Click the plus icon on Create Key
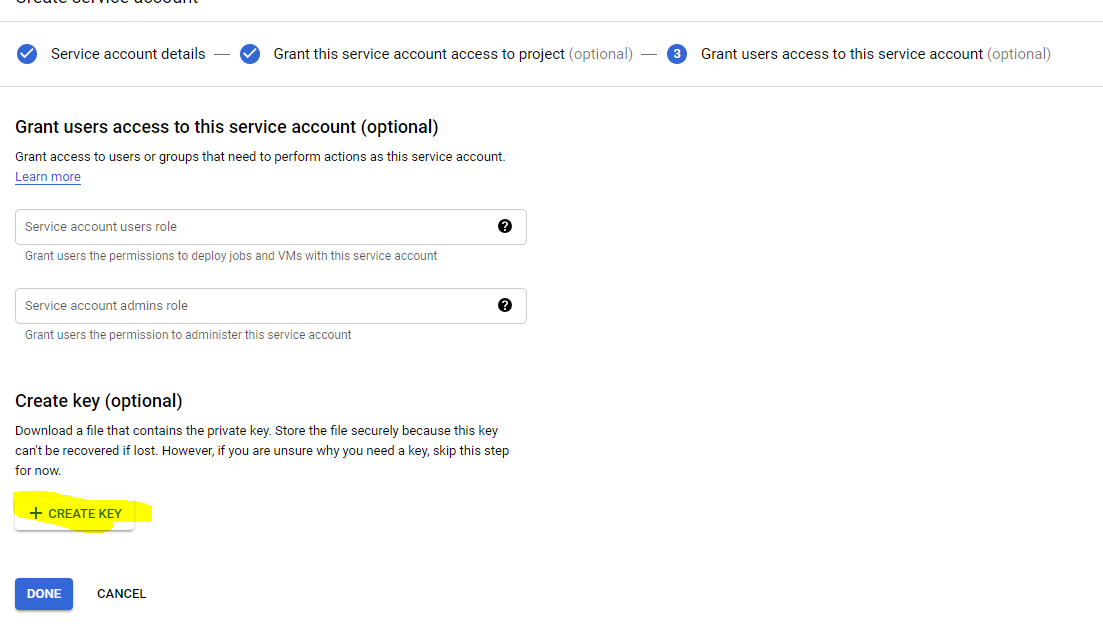Image resolution: width=1103 pixels, height=641 pixels. click(x=36, y=513)
